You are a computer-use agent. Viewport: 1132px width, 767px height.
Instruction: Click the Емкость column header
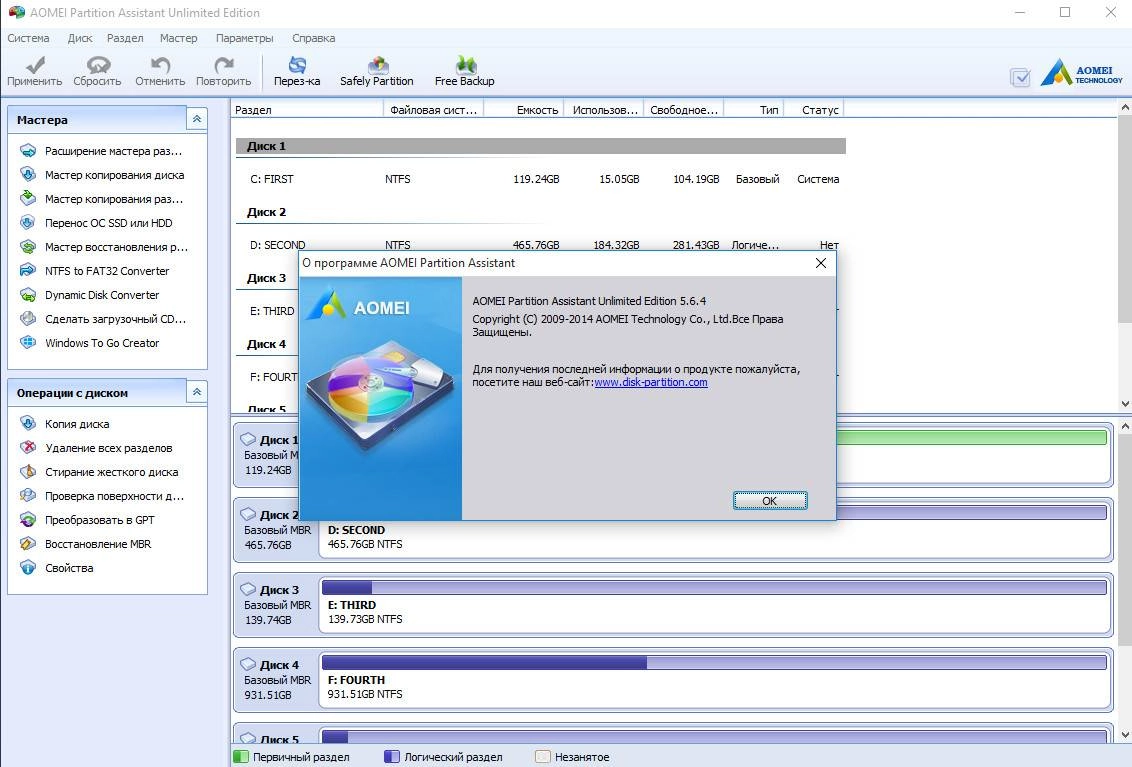[x=524, y=110]
